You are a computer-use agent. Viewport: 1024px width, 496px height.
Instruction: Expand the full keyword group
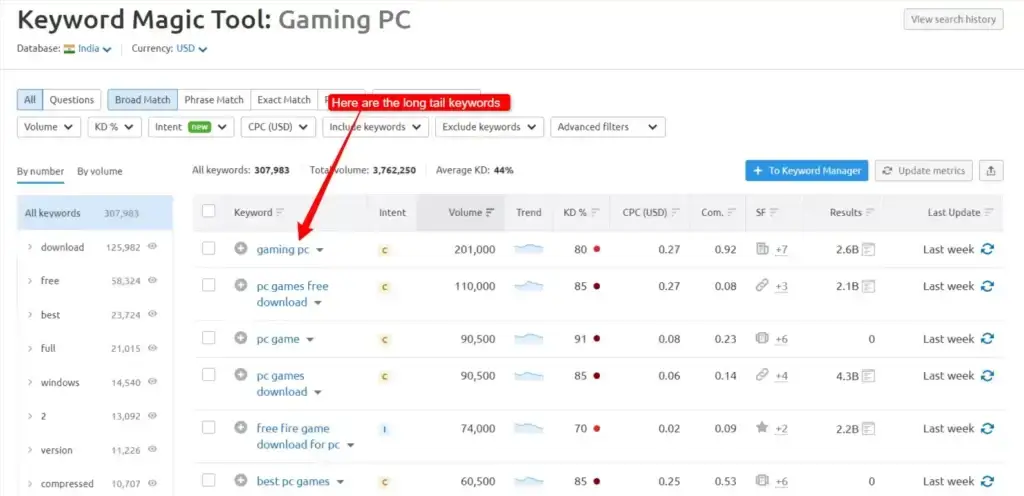point(30,349)
